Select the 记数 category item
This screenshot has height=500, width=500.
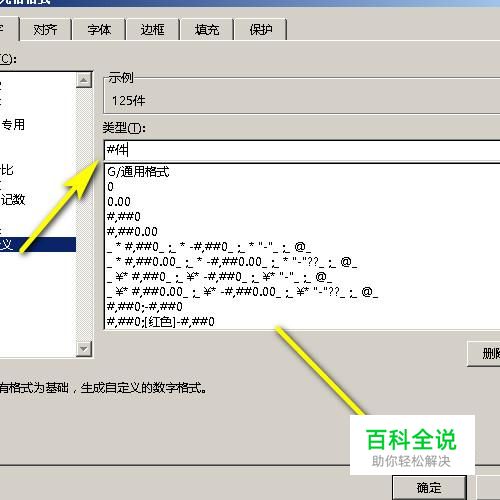37,200
